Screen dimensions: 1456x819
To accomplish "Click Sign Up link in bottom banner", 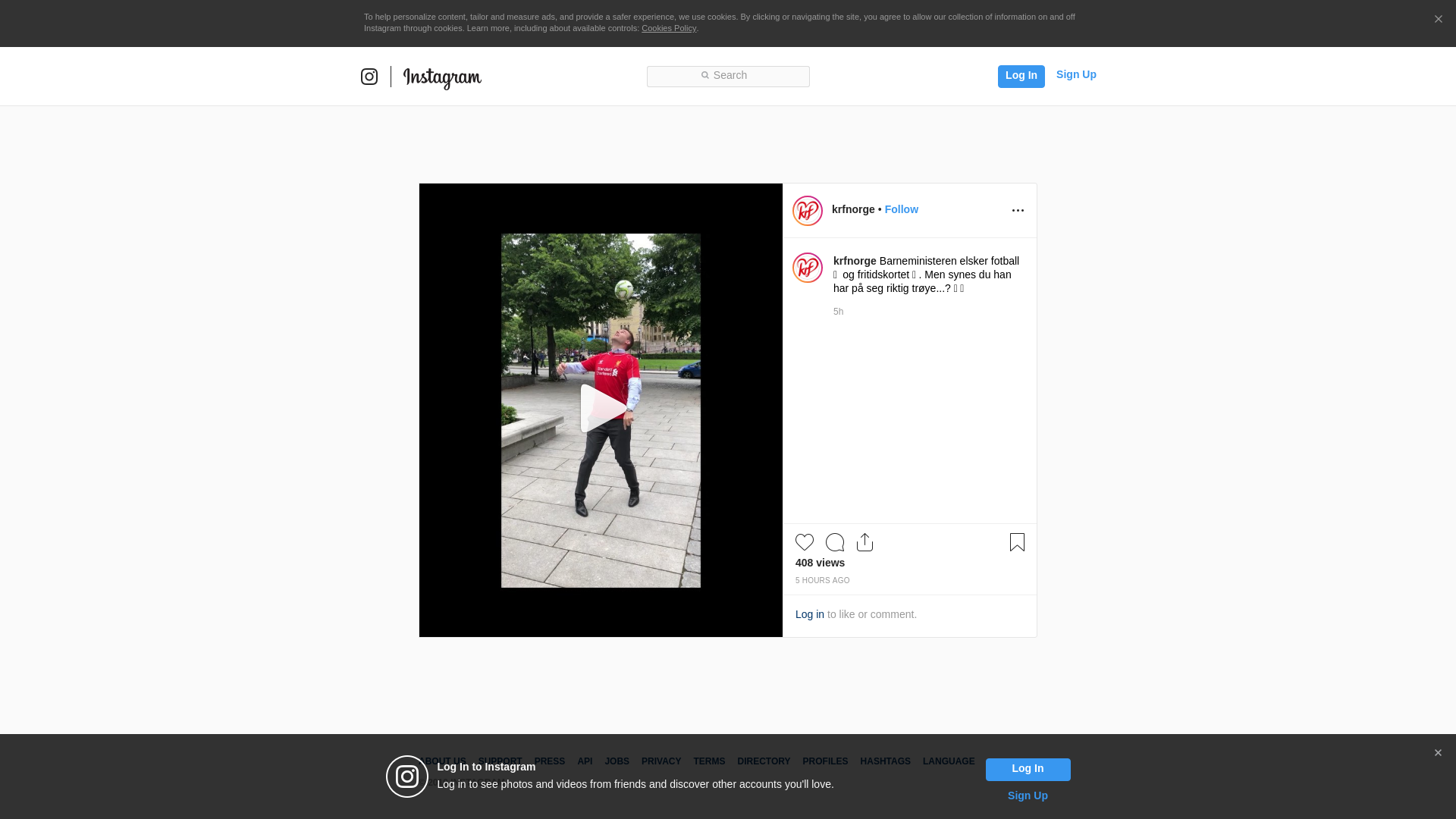I will [1028, 795].
